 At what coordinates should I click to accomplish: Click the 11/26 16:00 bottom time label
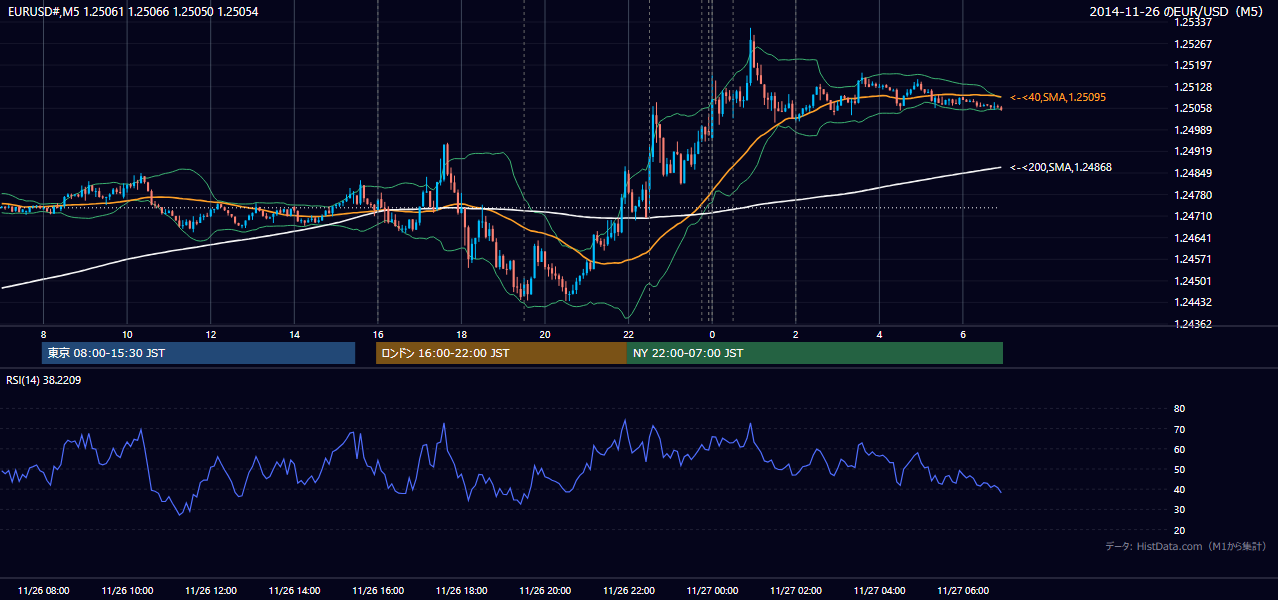point(378,591)
